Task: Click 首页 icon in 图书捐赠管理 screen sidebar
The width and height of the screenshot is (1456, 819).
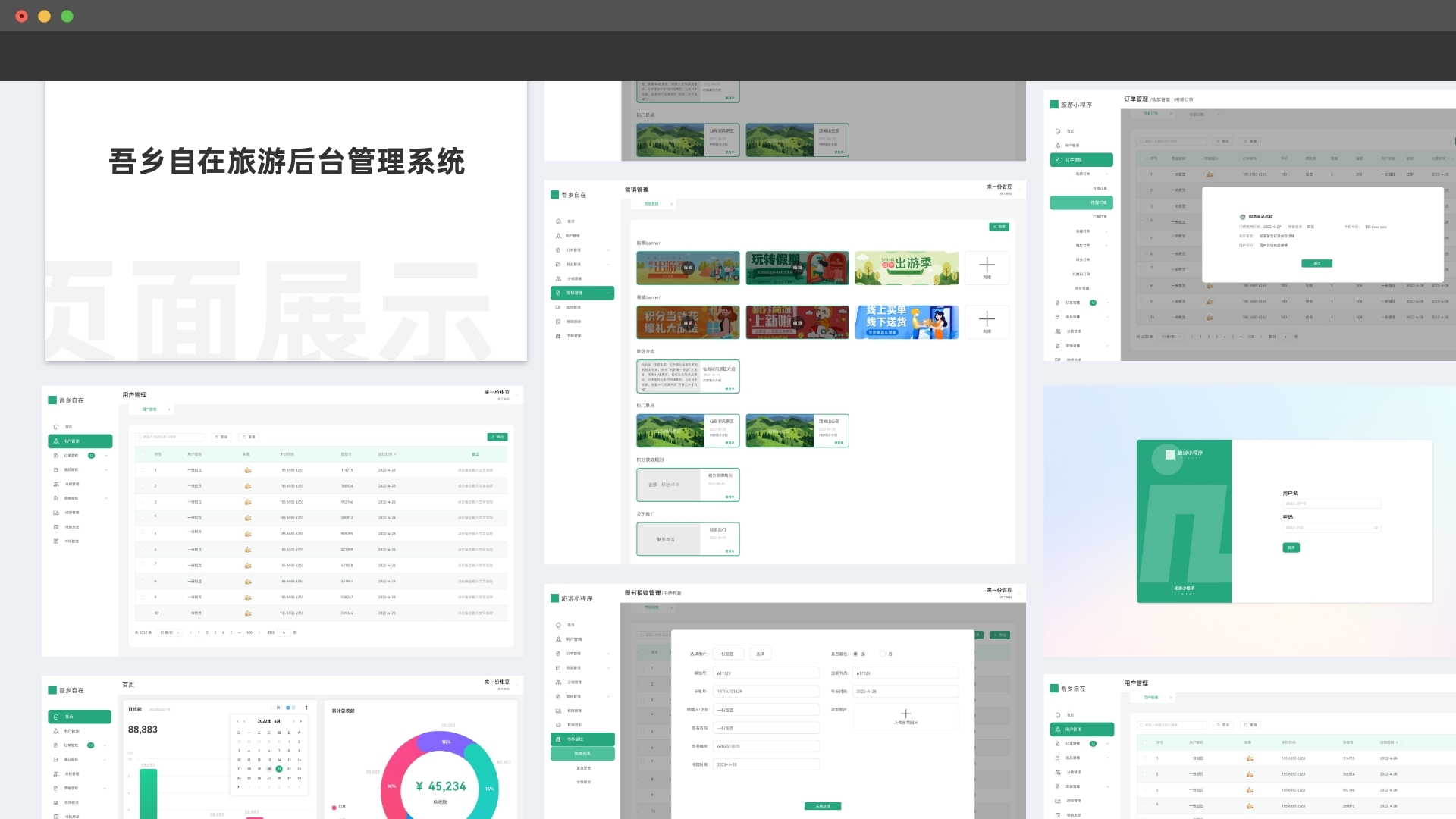Action: click(559, 625)
